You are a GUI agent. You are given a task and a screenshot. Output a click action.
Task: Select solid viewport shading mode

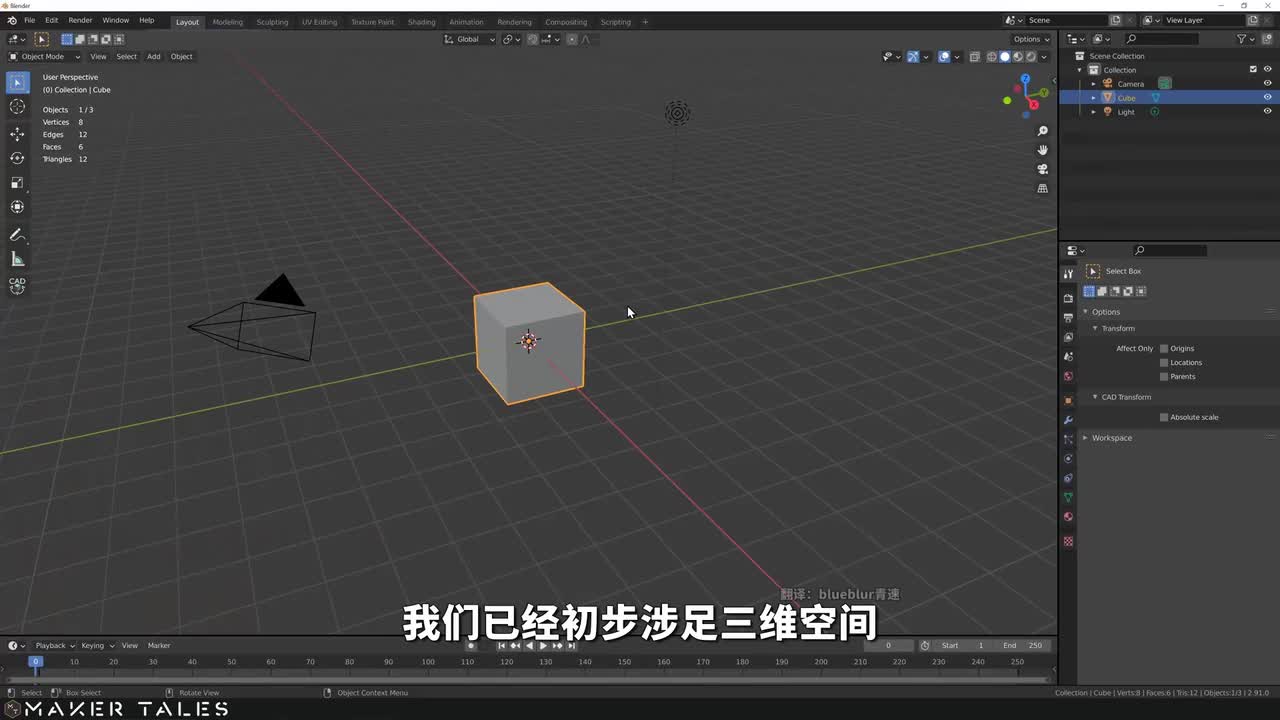click(1005, 56)
